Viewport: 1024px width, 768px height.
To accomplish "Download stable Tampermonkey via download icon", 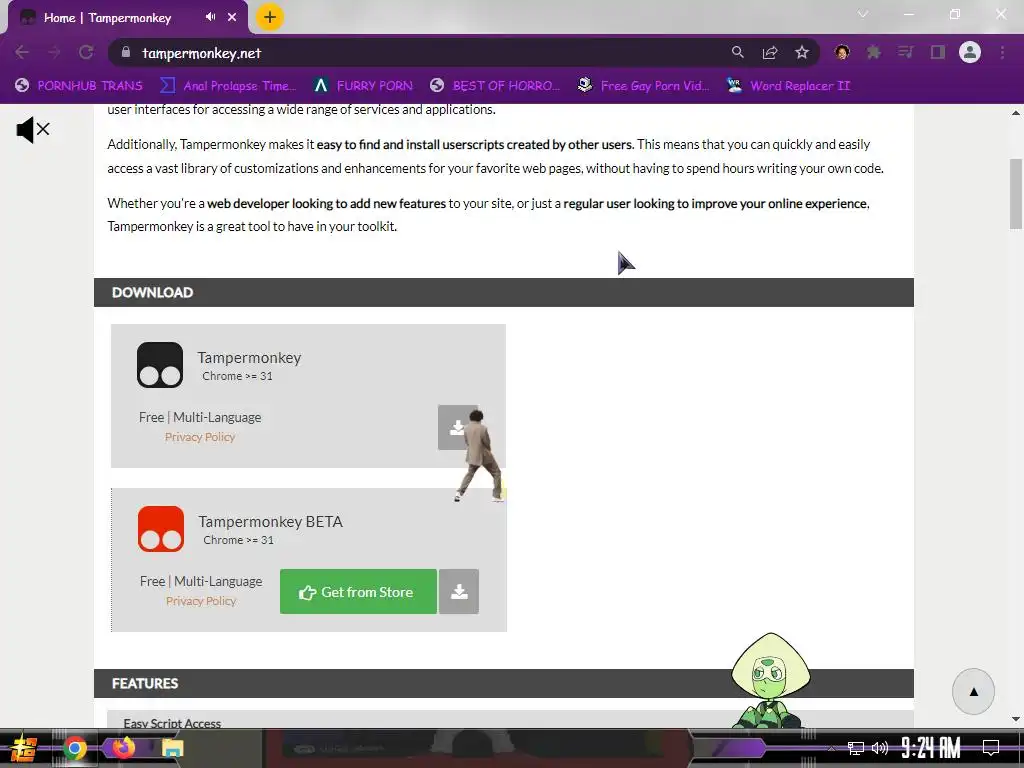I will point(456,428).
